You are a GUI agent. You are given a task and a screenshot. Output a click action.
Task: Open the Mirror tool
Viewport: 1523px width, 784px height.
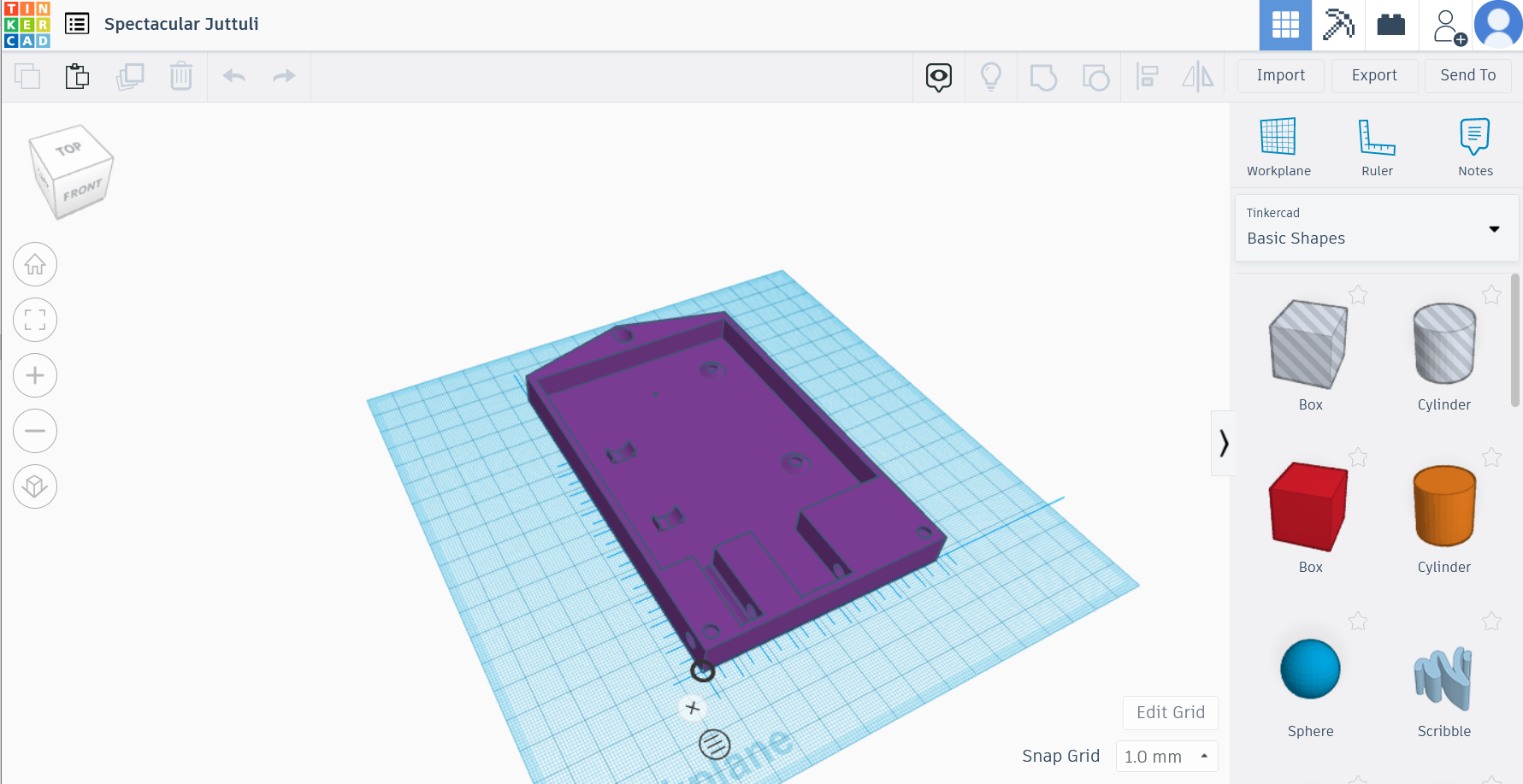(1198, 77)
